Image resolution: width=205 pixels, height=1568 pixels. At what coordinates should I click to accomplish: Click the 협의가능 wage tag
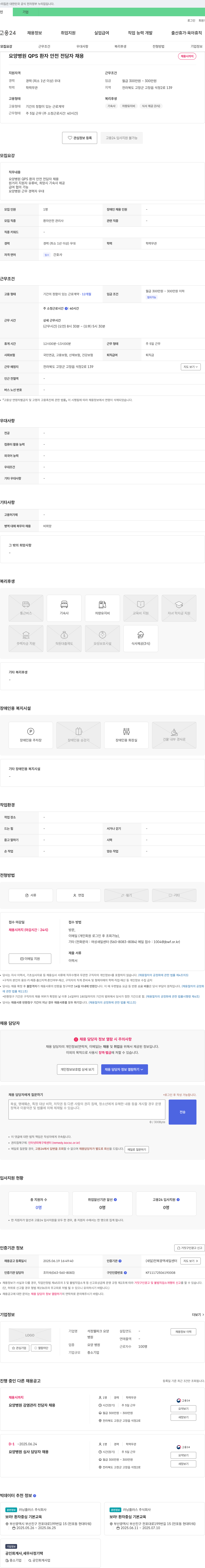151,298
